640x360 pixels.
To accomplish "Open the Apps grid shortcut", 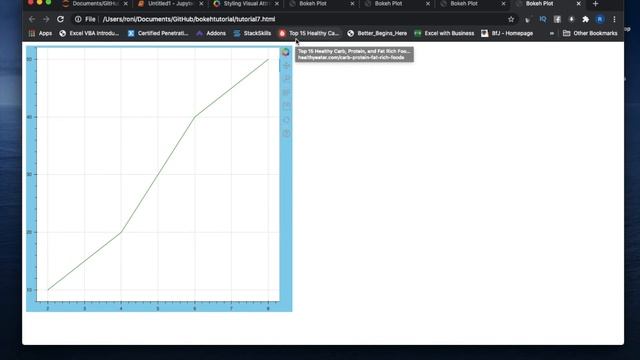I will (40, 33).
